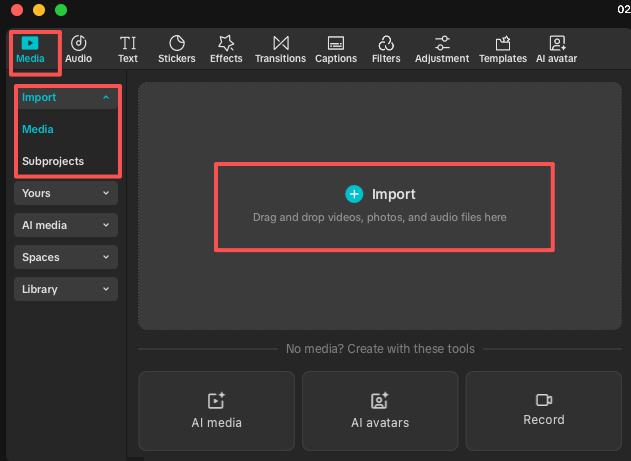Expand the Spaces section
Image resolution: width=631 pixels, height=461 pixels.
pyautogui.click(x=66, y=257)
